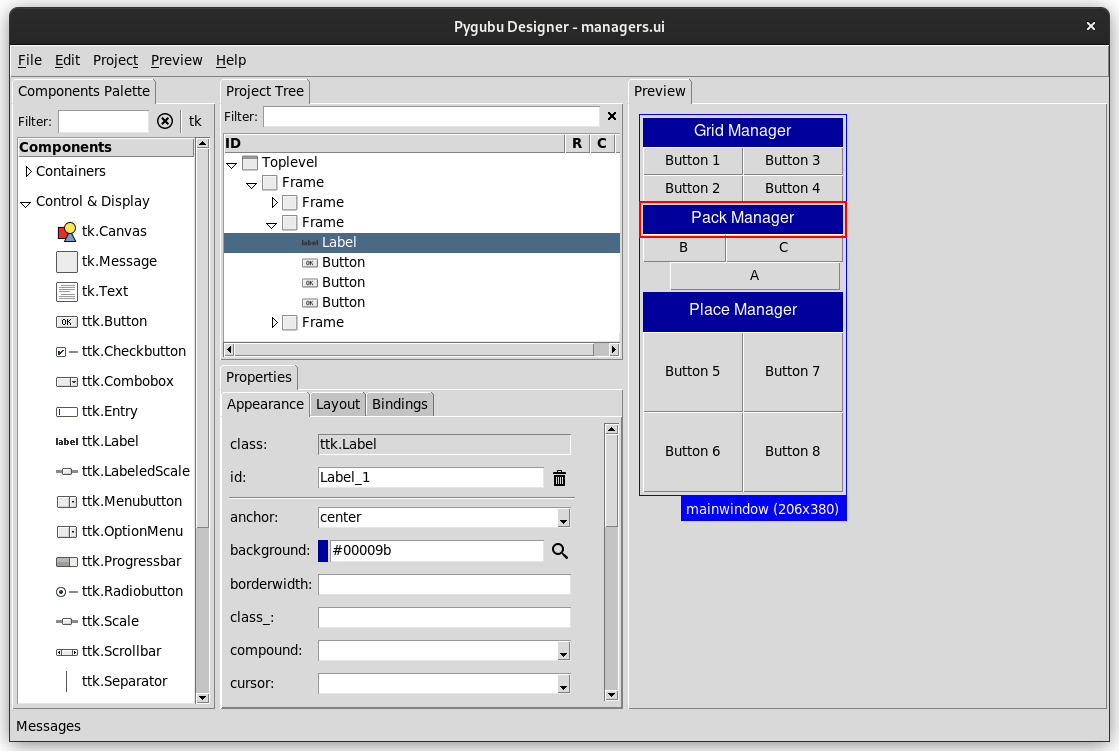Expand the first child Frame node

click(x=274, y=203)
